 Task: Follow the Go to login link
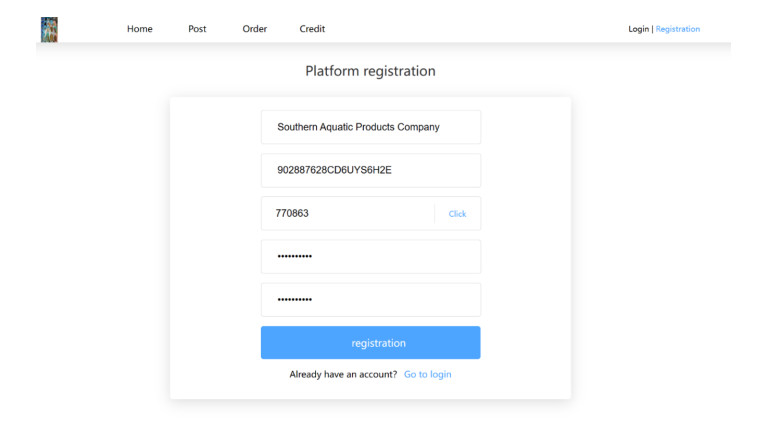[427, 374]
